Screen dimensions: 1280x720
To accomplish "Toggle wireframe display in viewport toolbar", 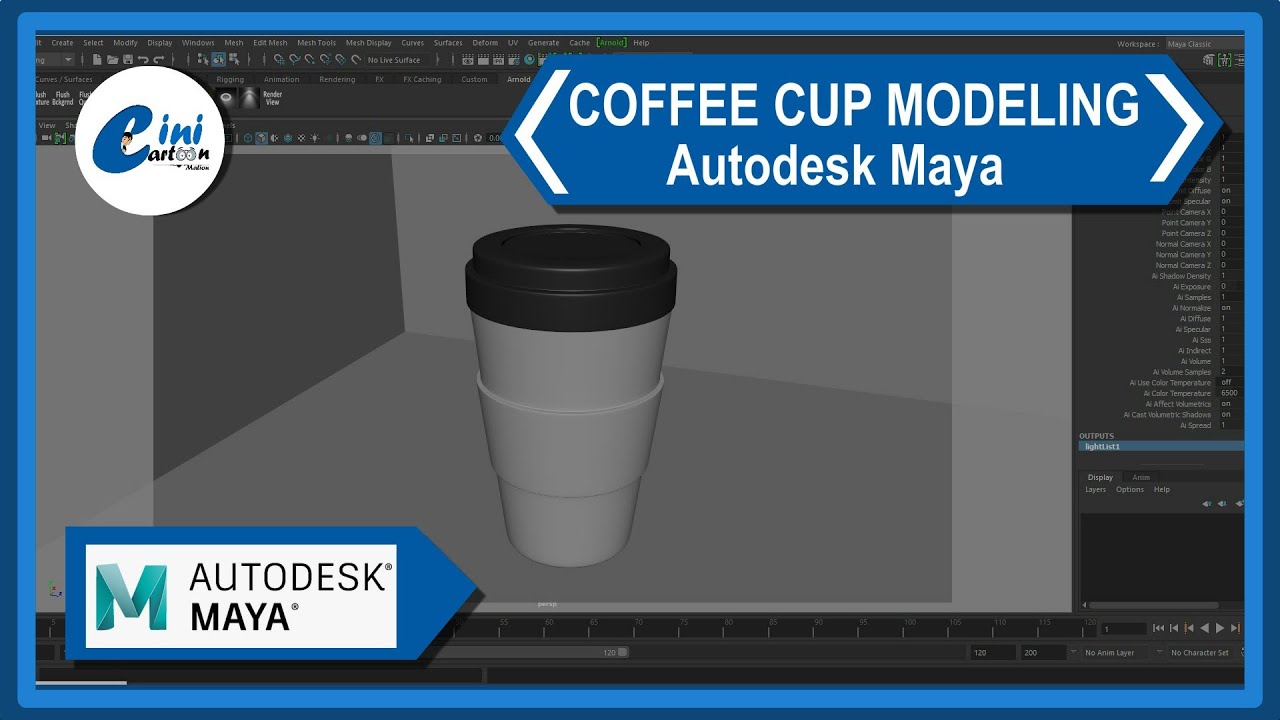I will click(248, 138).
